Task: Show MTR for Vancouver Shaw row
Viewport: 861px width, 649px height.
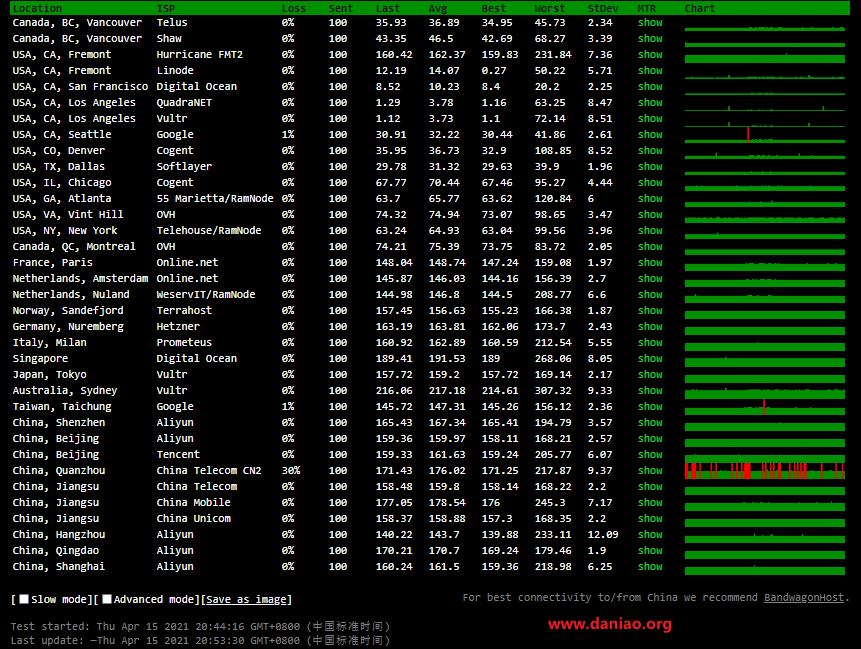Action: (650, 38)
